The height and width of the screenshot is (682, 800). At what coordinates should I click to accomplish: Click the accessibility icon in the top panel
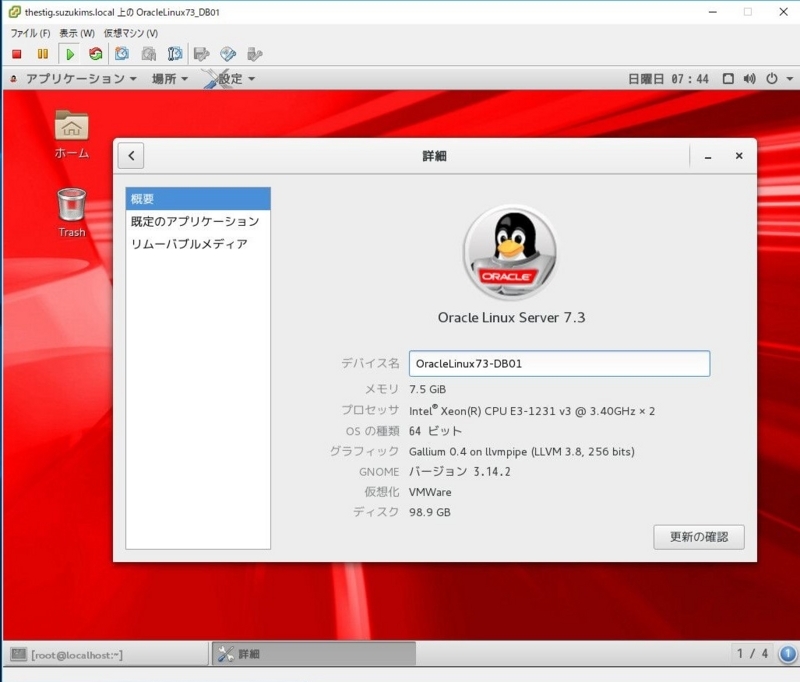pyautogui.click(x=728, y=79)
